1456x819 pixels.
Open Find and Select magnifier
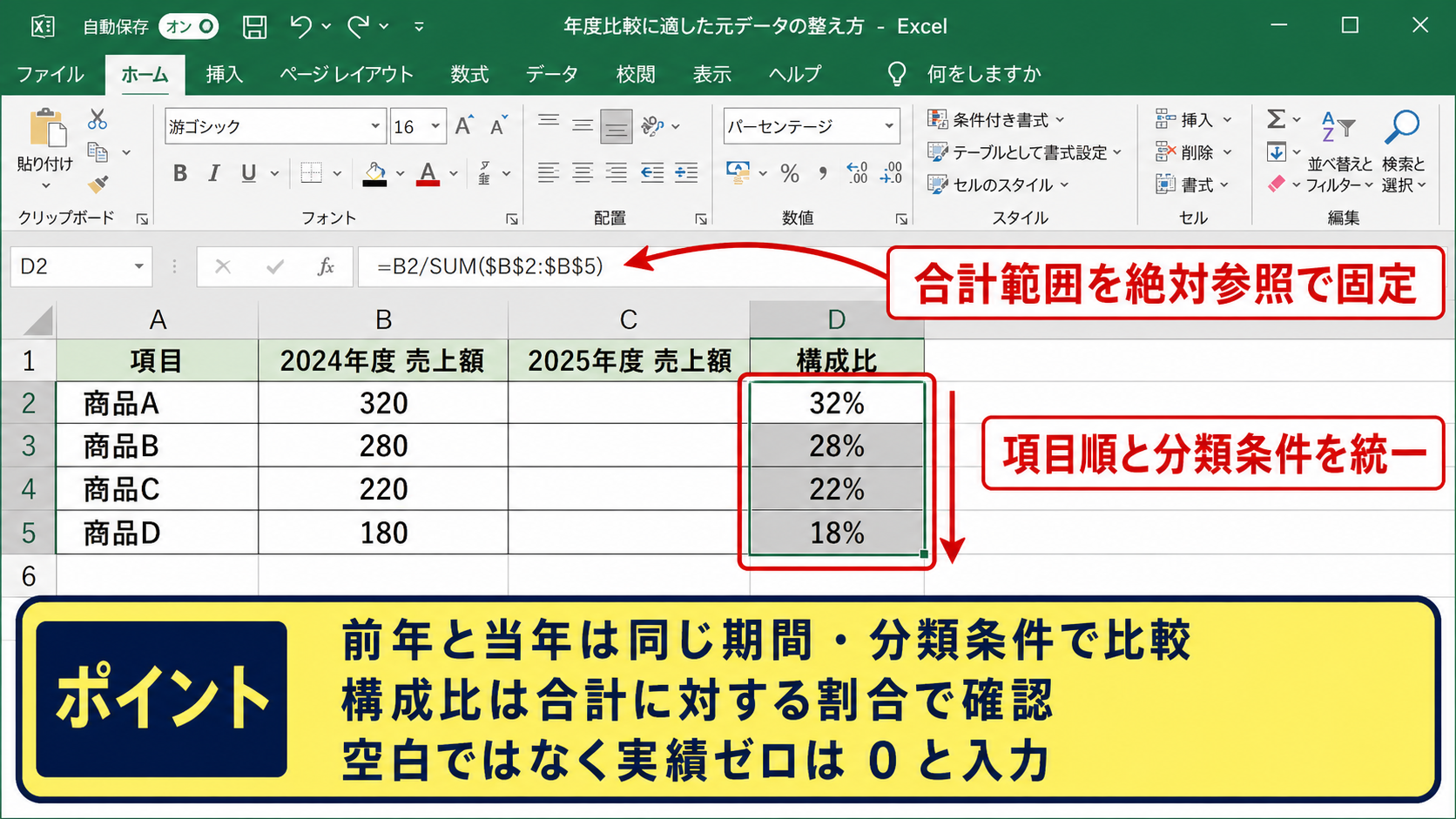click(x=1402, y=127)
